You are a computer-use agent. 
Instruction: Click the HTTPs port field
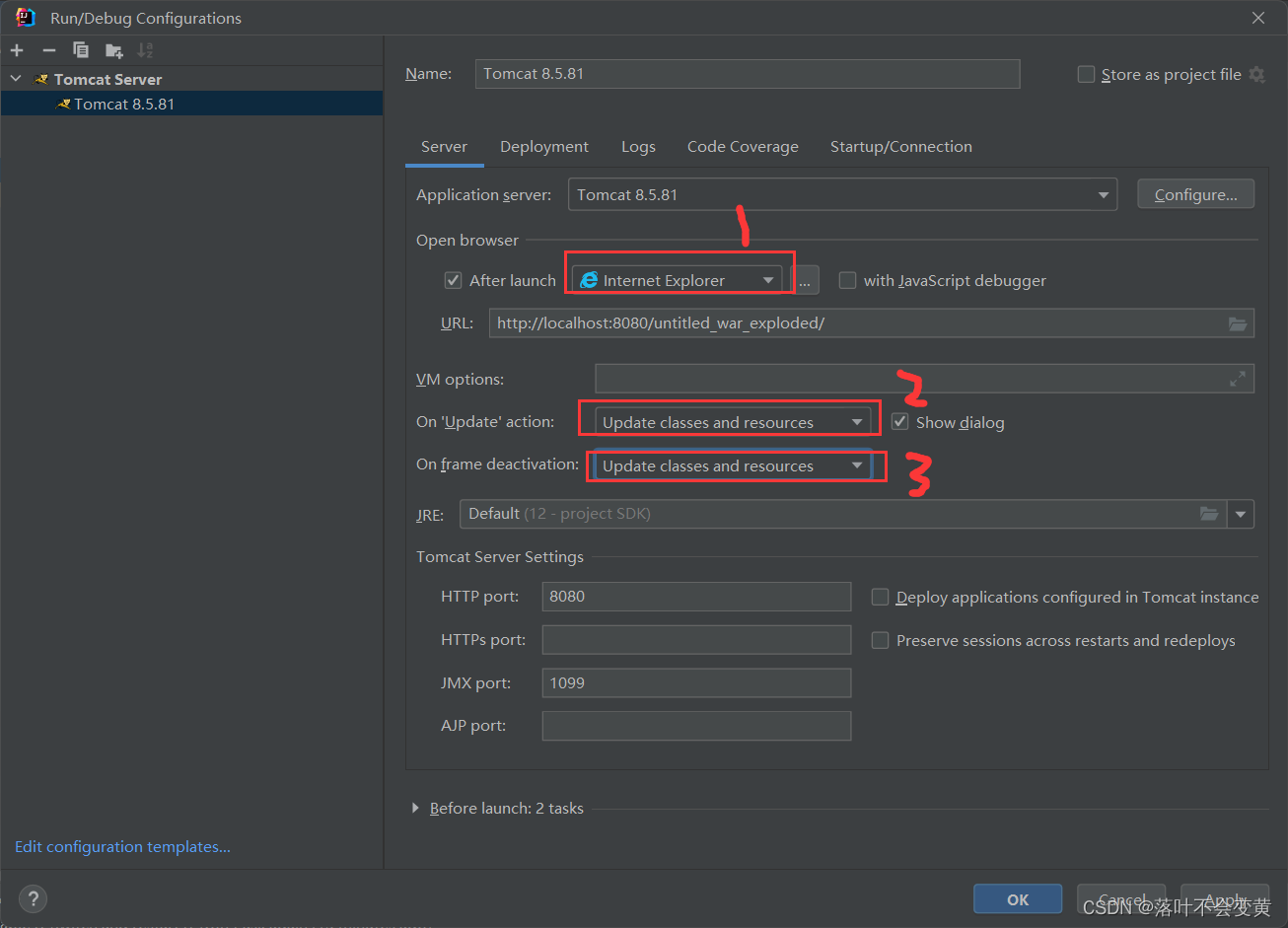click(696, 640)
